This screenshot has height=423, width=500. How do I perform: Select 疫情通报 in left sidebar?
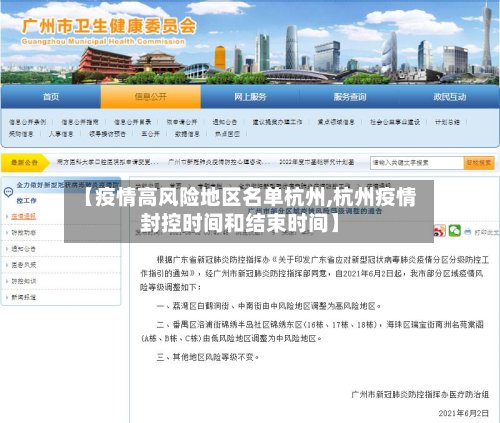(x=23, y=216)
